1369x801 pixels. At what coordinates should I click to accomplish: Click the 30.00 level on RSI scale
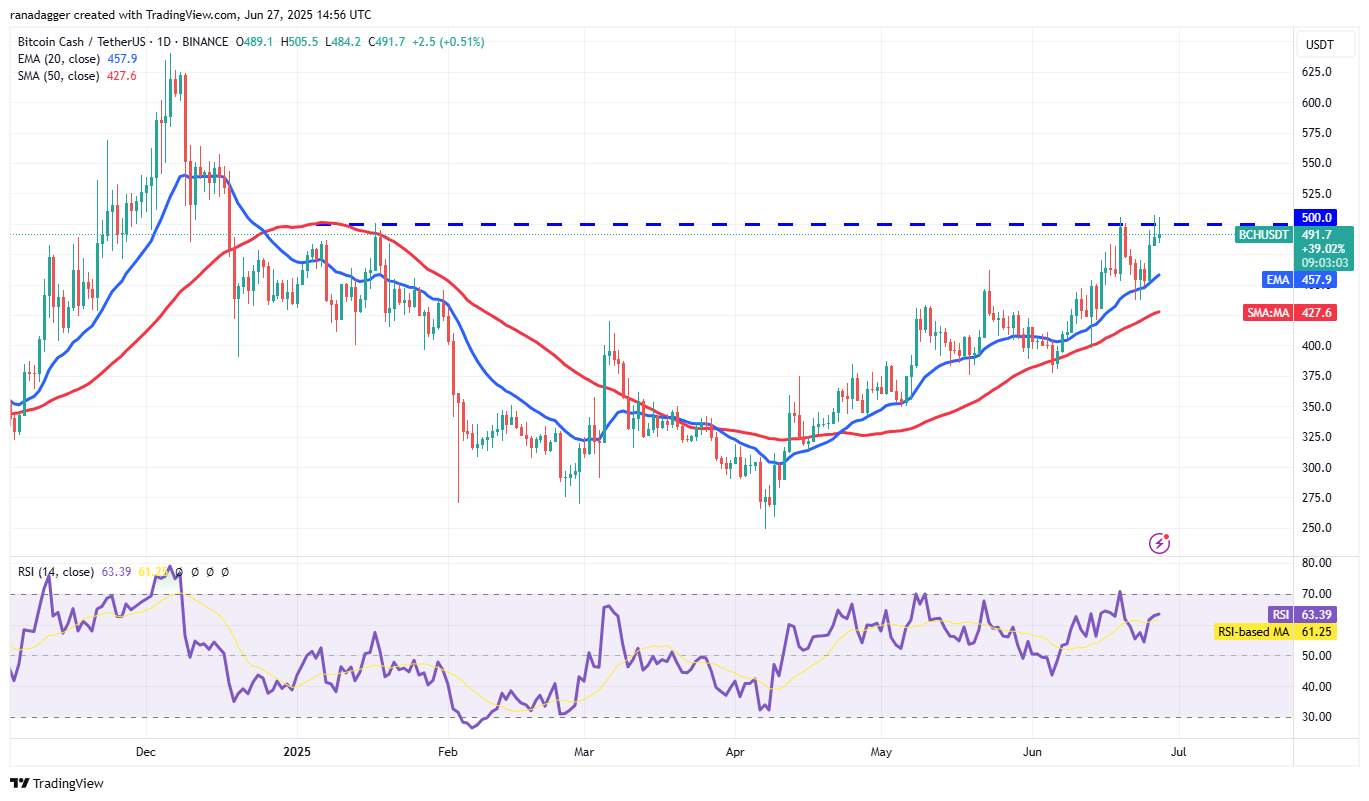[1316, 717]
